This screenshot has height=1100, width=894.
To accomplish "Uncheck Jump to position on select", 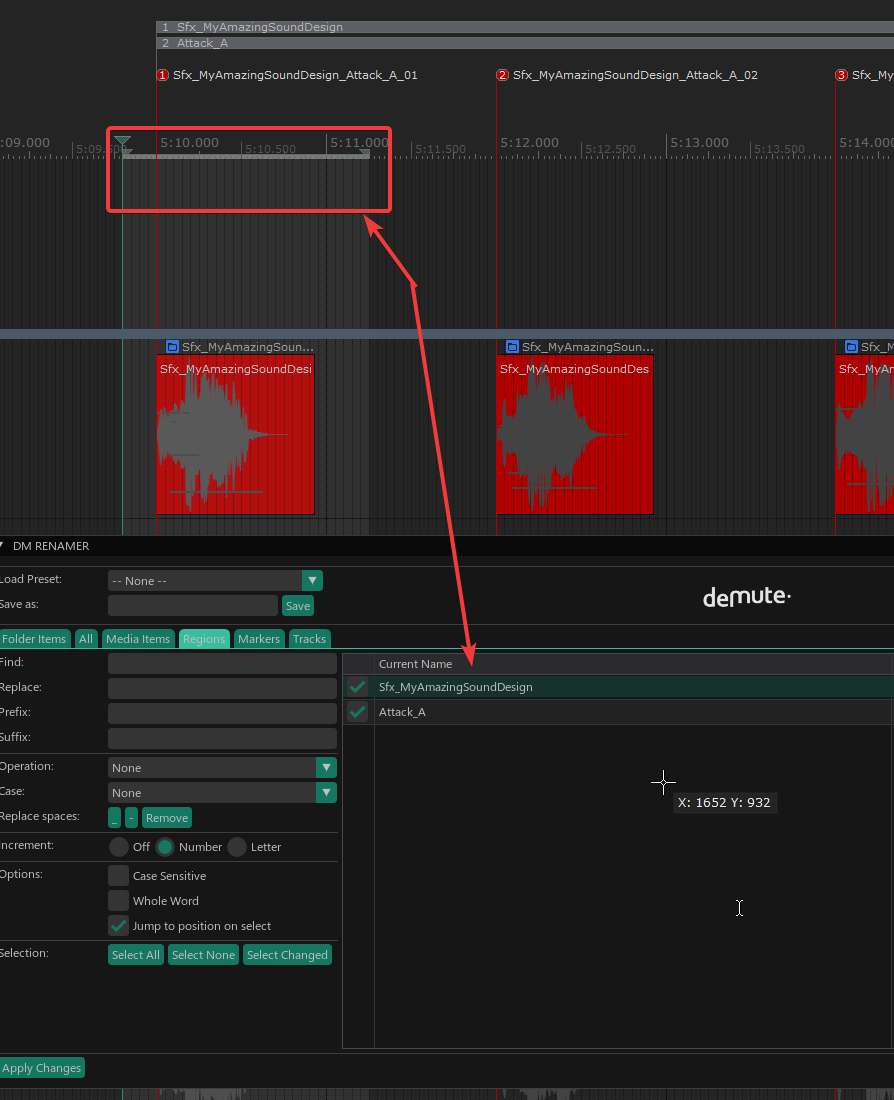I will [x=119, y=925].
